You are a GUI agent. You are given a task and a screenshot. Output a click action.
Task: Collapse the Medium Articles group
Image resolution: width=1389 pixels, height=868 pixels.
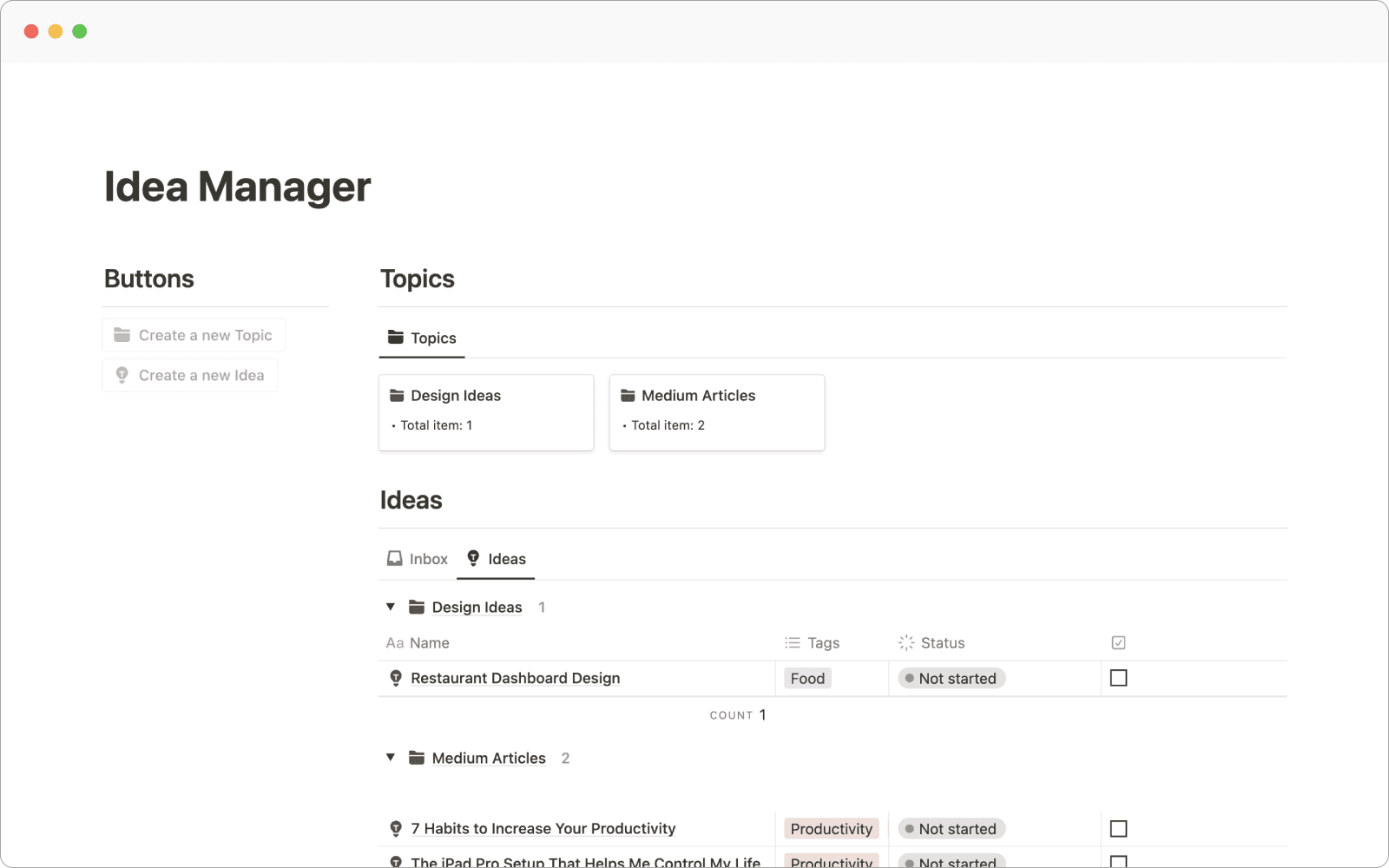coord(391,758)
